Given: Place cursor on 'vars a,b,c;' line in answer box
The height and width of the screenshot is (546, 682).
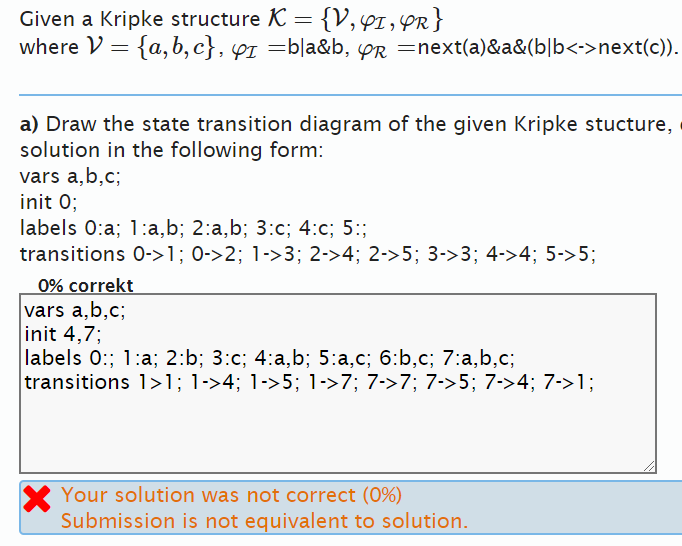Looking at the screenshot, I should click(x=75, y=311).
